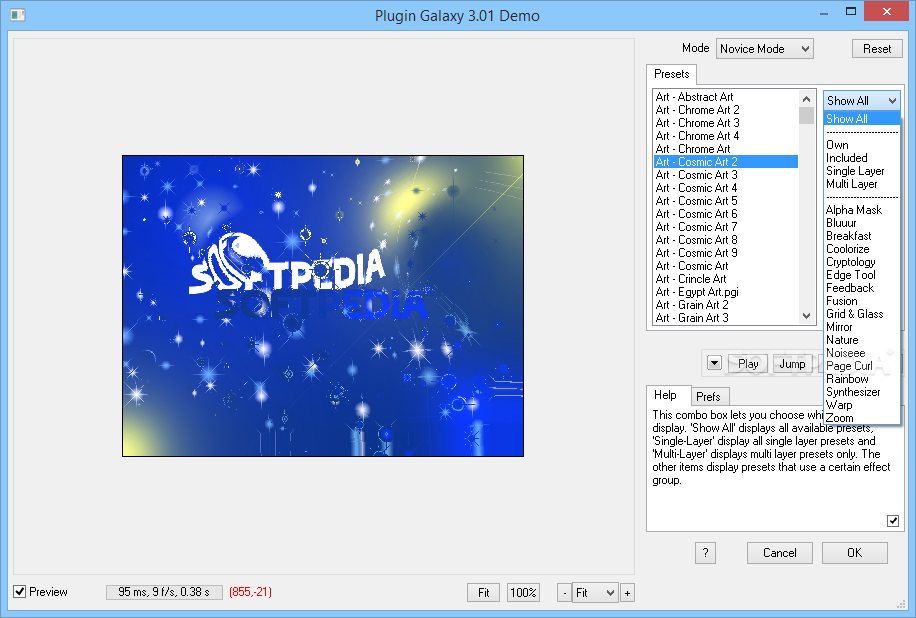The height and width of the screenshot is (618, 916).
Task: Collapse the Show All preset filter dropdown
Action: click(x=862, y=100)
